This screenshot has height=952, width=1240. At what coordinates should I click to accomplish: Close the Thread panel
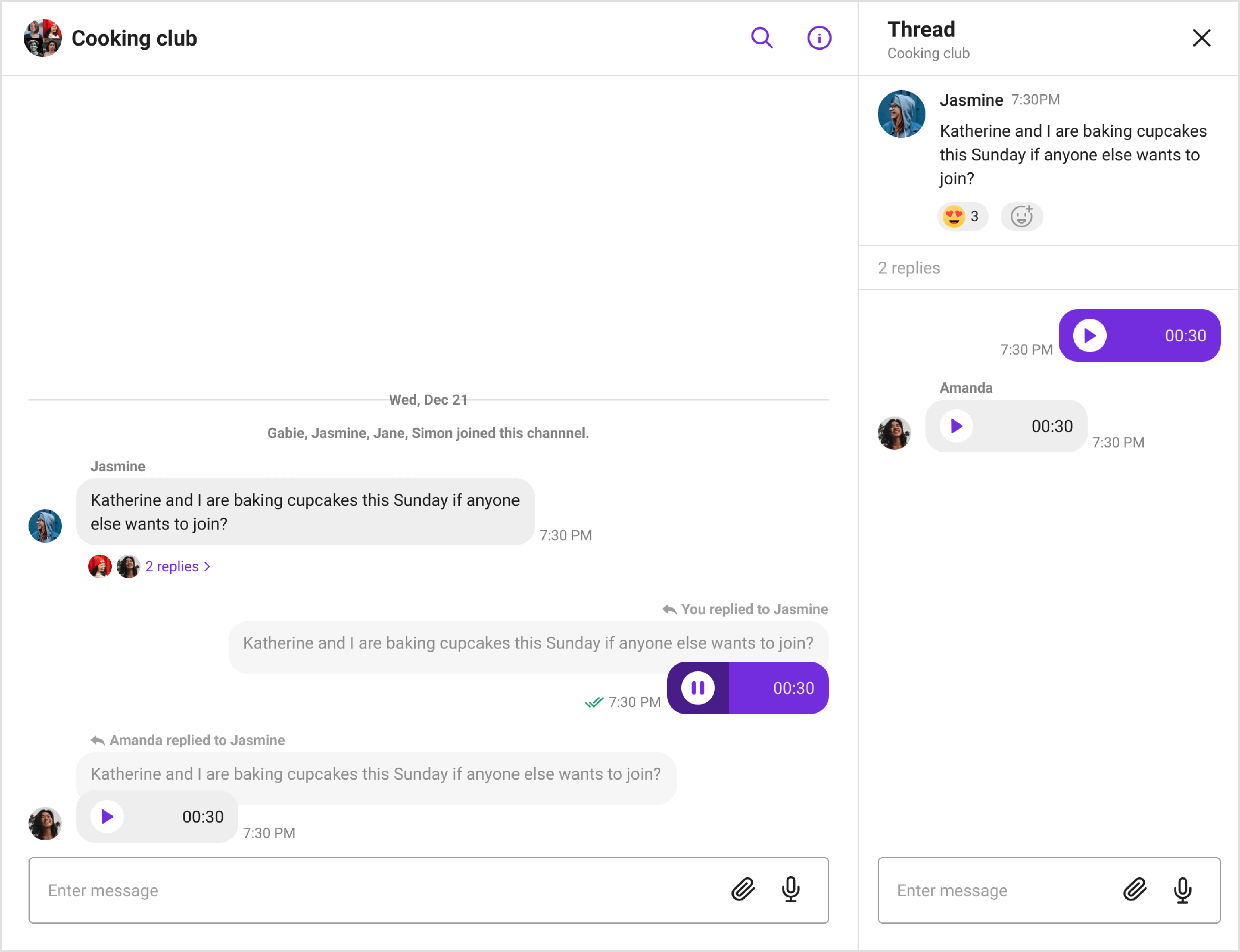click(1201, 38)
